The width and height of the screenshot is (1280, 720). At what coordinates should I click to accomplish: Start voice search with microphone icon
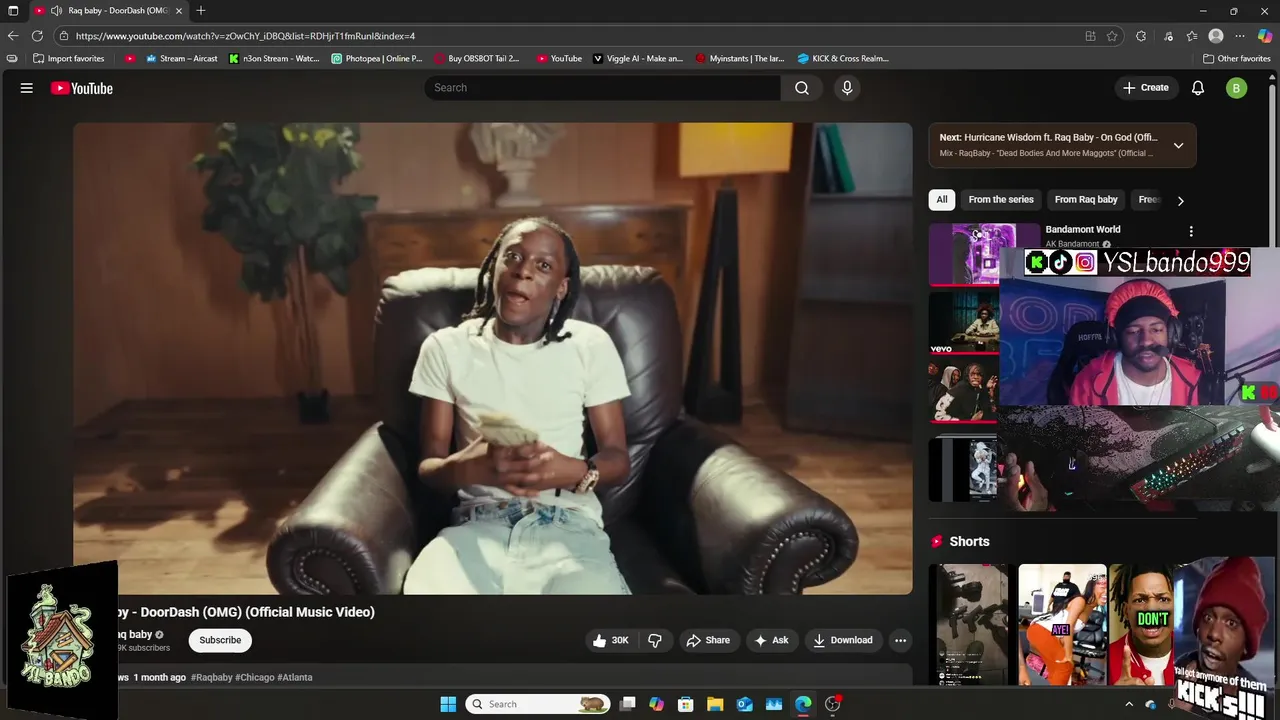point(847,88)
